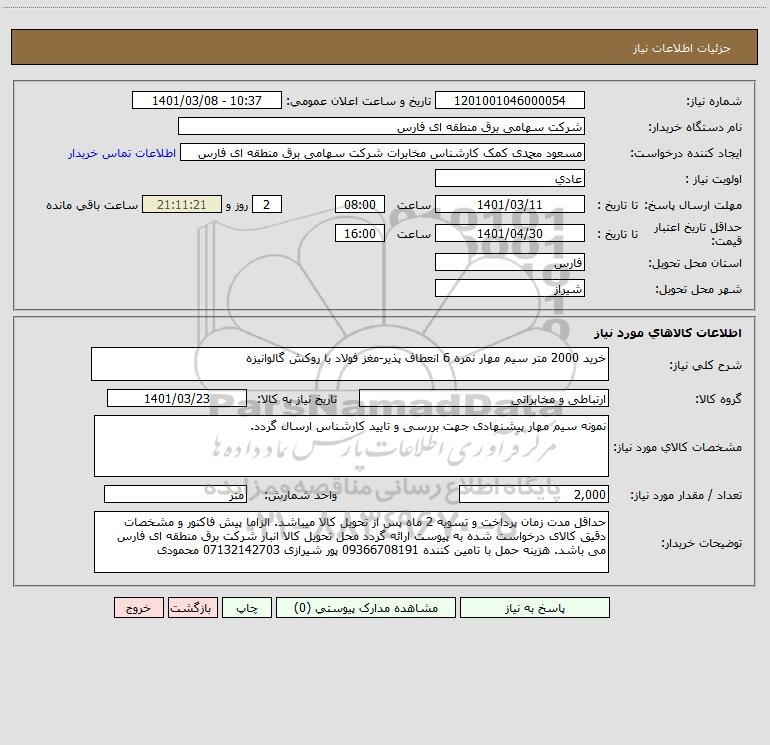
Task: Click the label استان محل تحویل
Action: (695, 264)
